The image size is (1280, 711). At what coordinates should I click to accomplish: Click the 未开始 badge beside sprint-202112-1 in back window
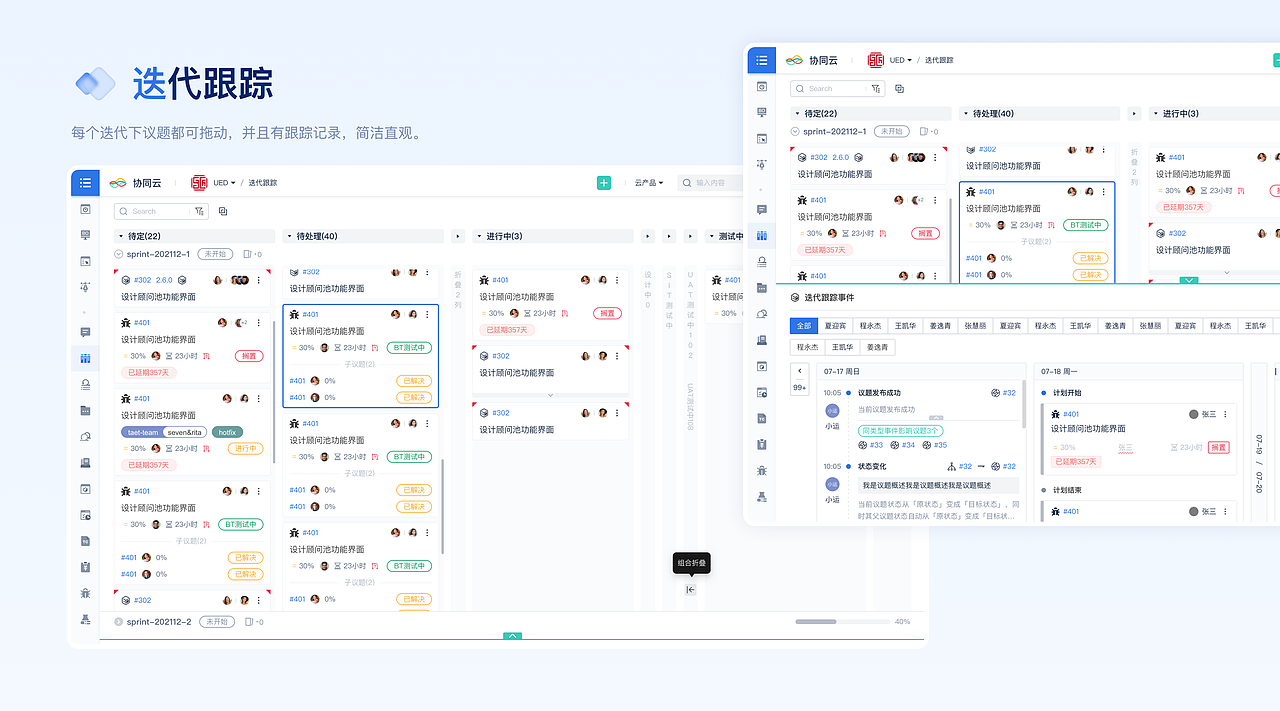click(x=215, y=254)
